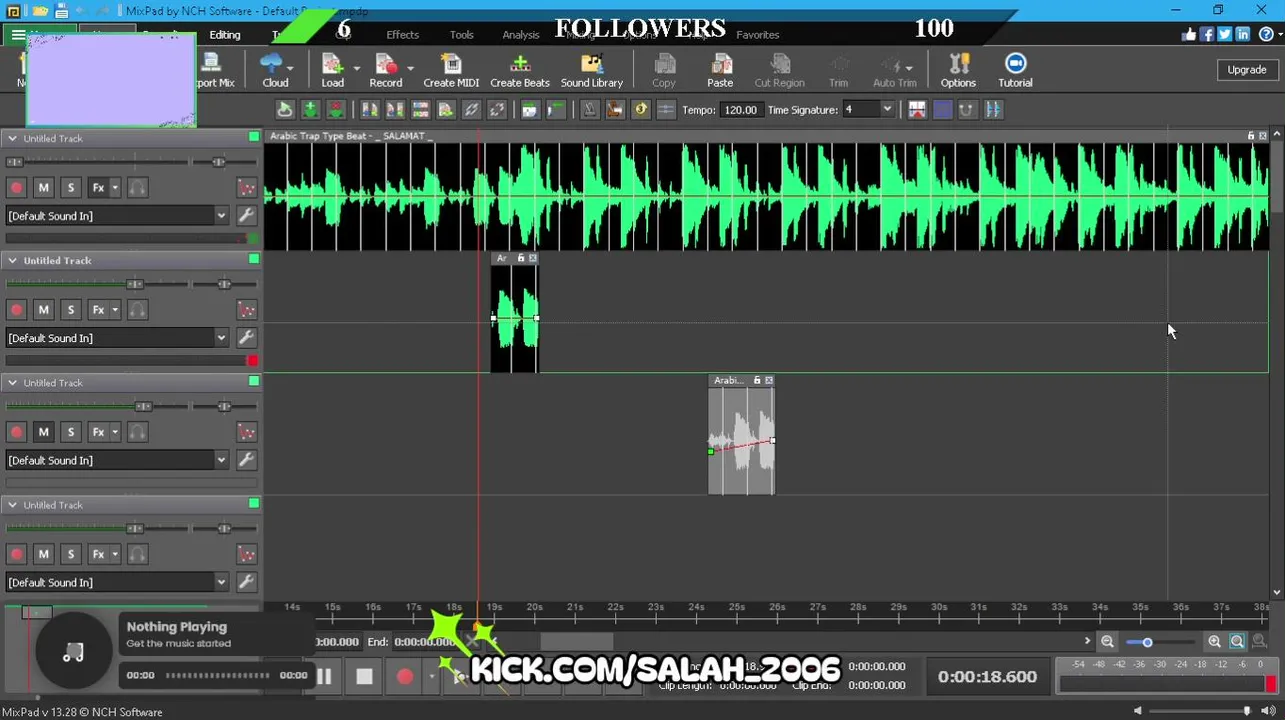This screenshot has height=720, width=1285.
Task: Solo the fourth Untitled Track
Action: coord(70,554)
